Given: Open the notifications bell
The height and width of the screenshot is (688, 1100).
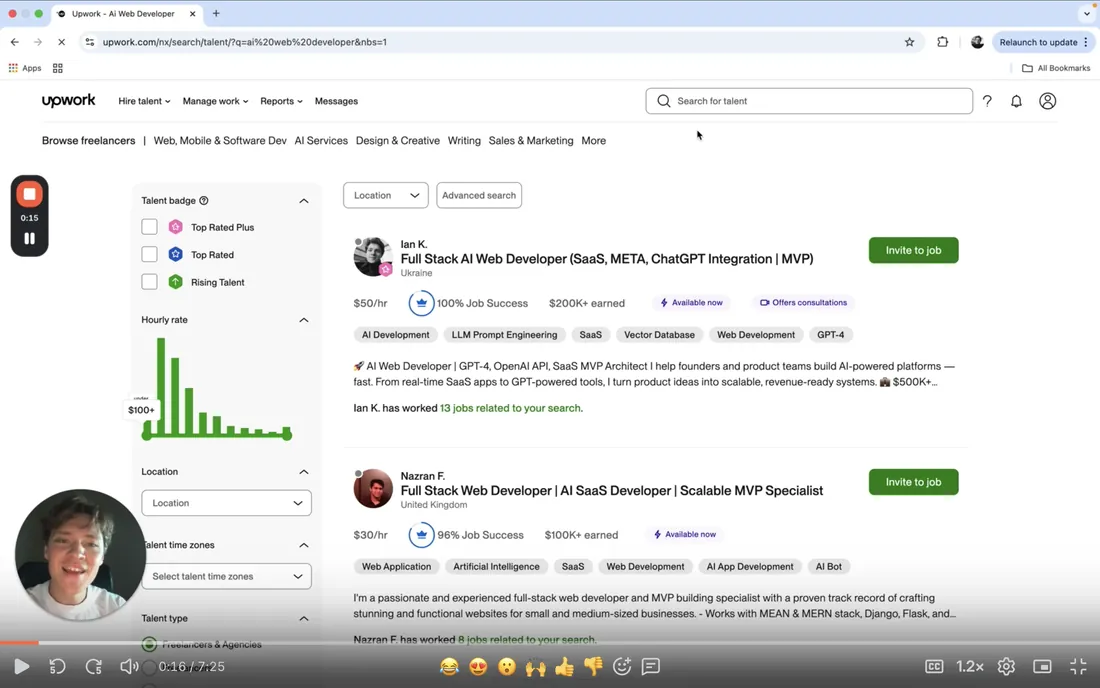Looking at the screenshot, I should [x=1016, y=101].
